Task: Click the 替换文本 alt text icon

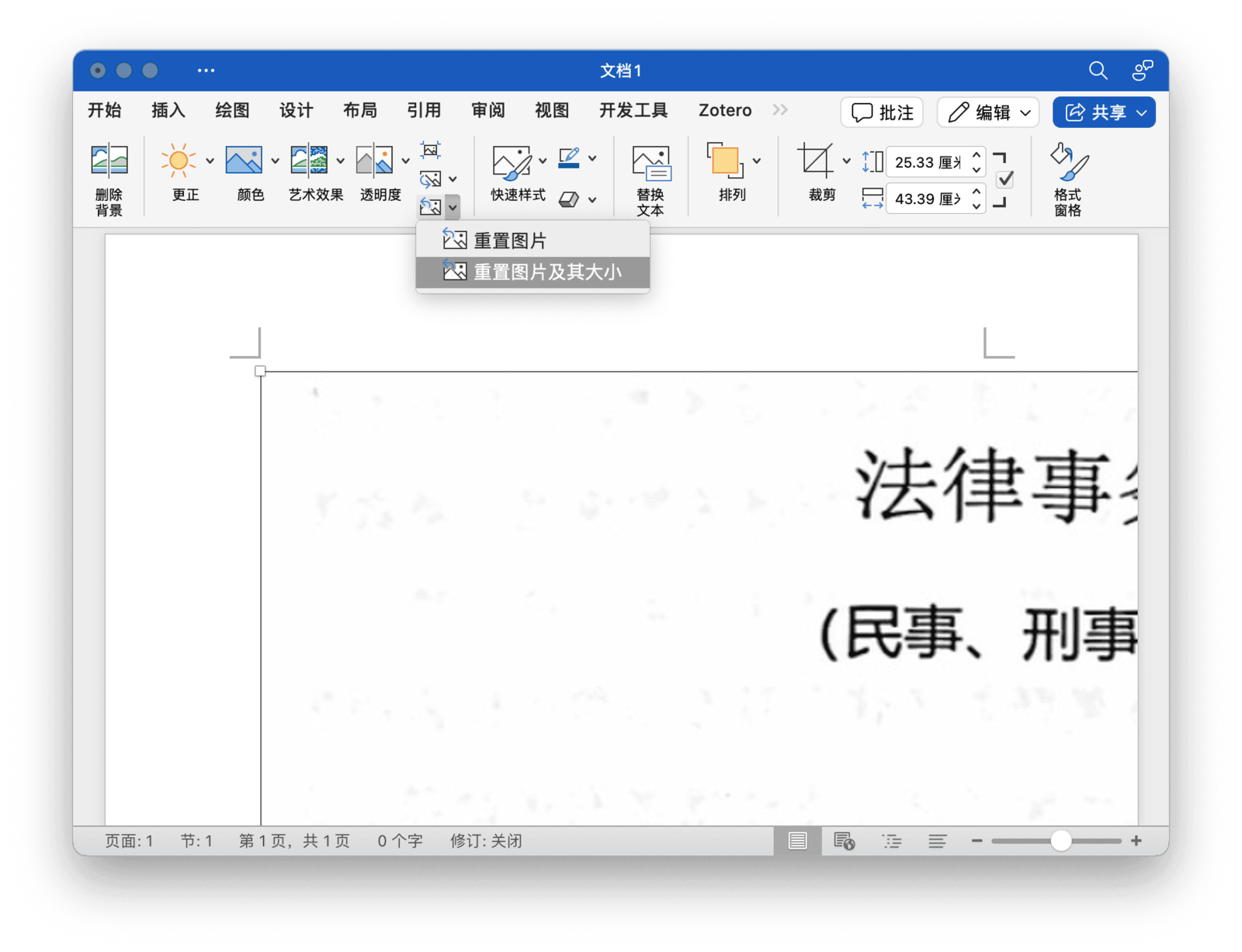Action: (x=650, y=163)
